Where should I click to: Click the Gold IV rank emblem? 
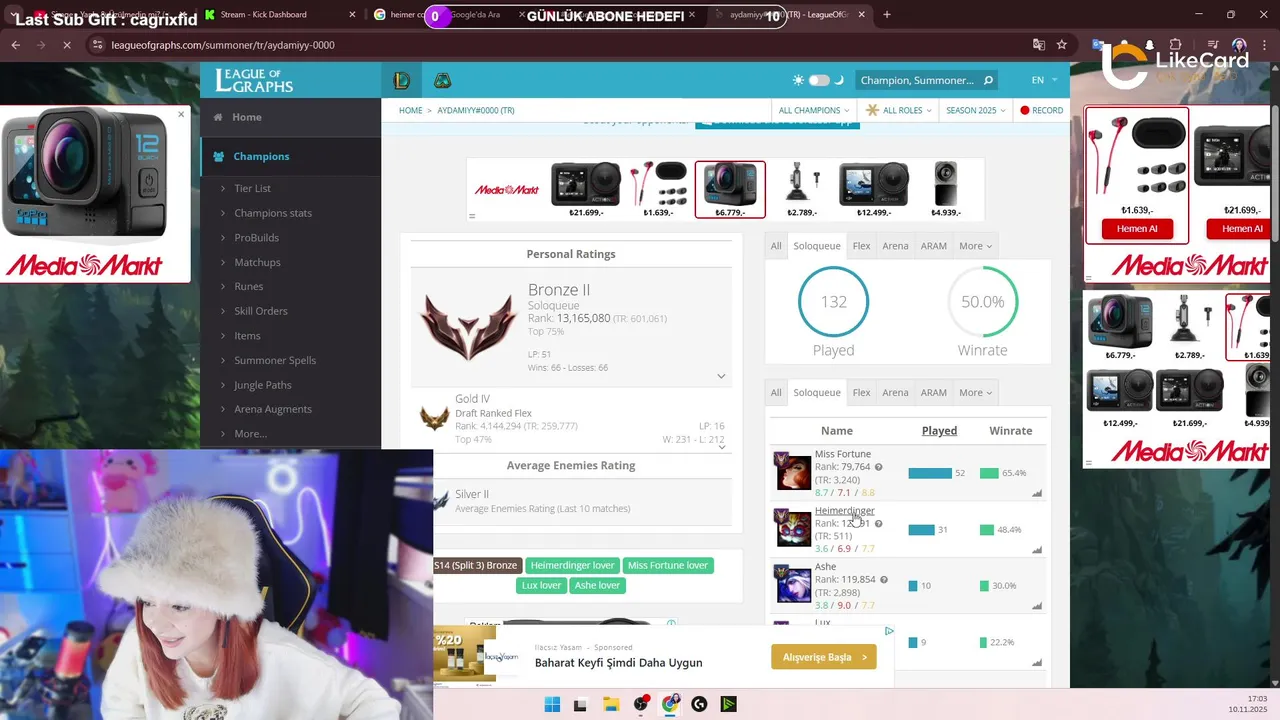[434, 418]
